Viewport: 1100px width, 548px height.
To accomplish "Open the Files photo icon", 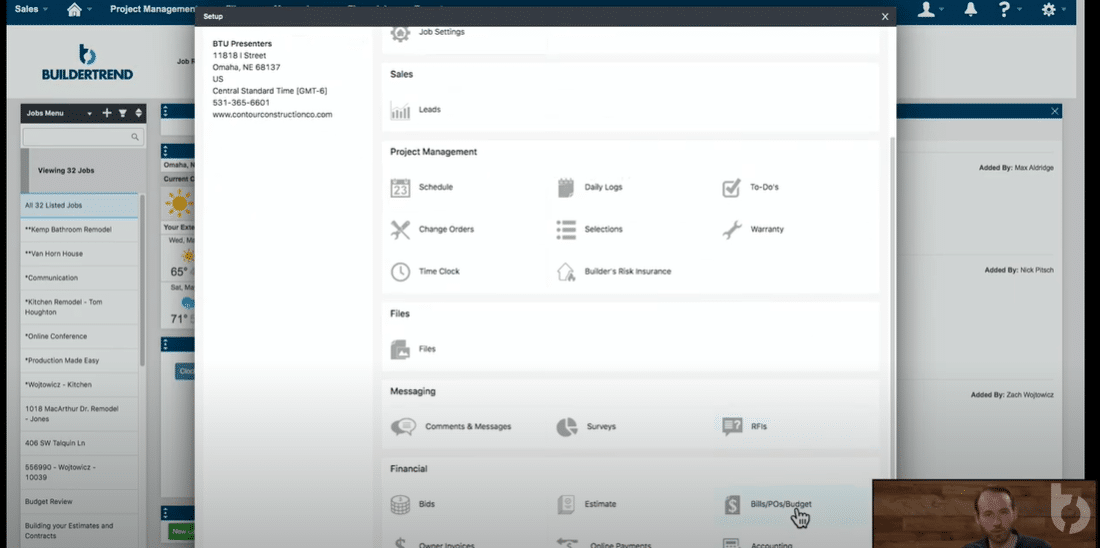I will point(400,349).
